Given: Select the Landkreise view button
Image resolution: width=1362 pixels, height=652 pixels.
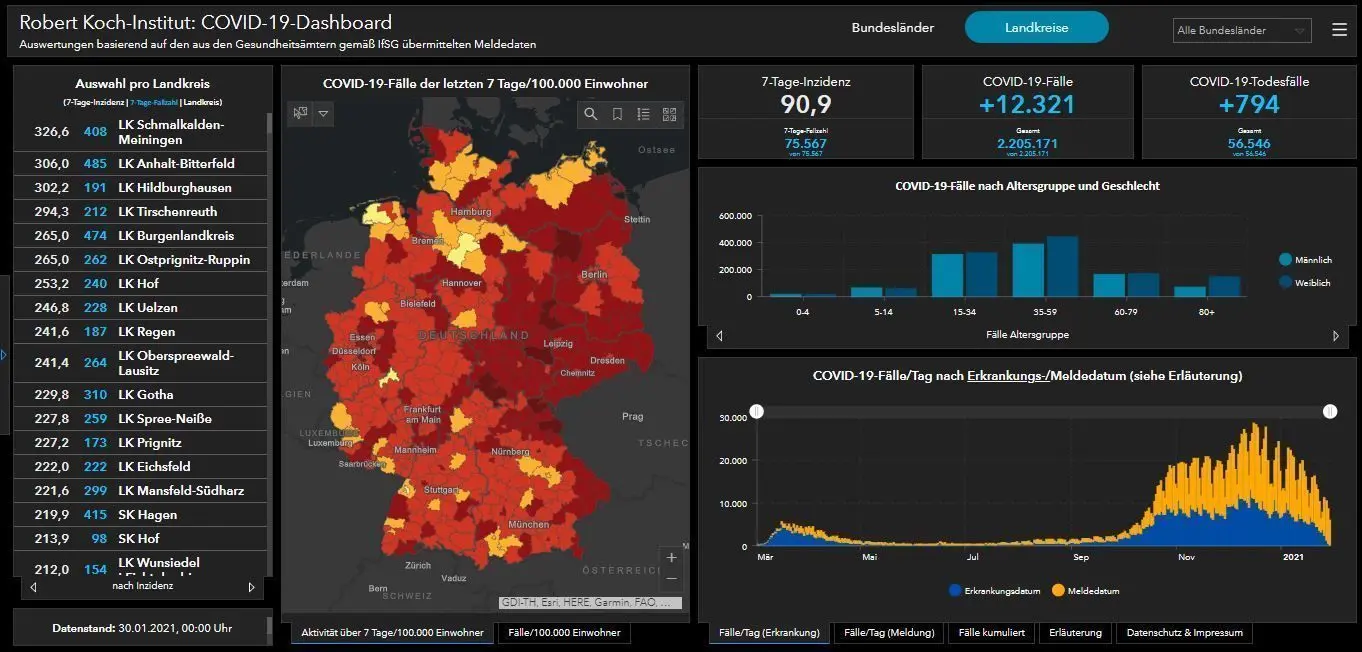Looking at the screenshot, I should [1037, 28].
